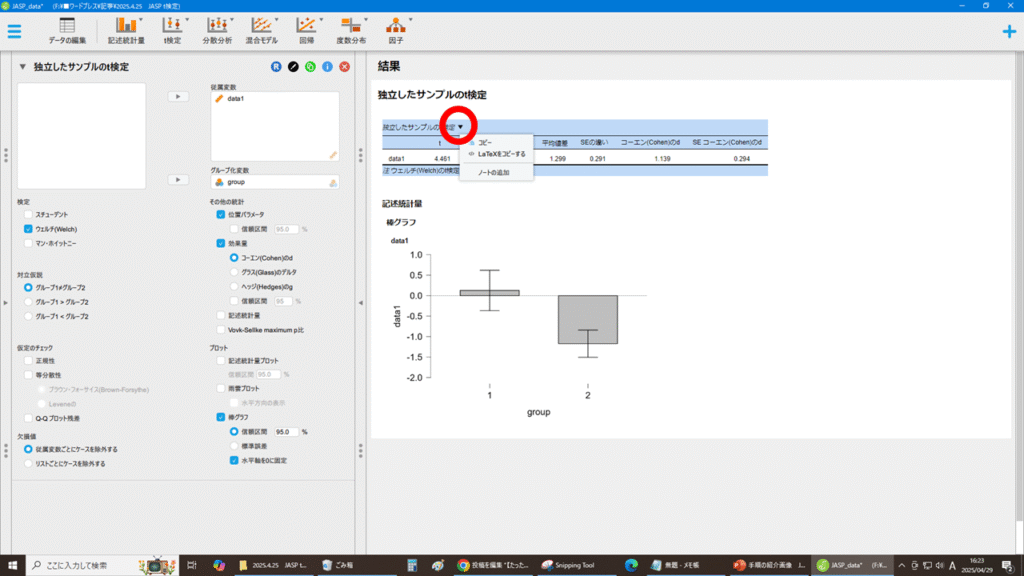
Task: Click the black pencil edit-title icon
Action: click(293, 67)
